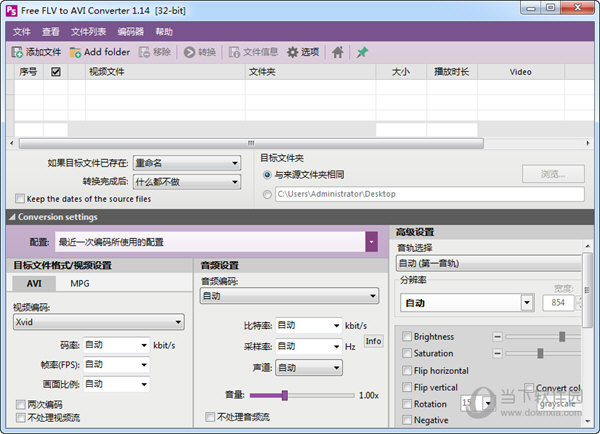Click the Brightness slider handle
The height and width of the screenshot is (434, 600).
click(x=562, y=337)
